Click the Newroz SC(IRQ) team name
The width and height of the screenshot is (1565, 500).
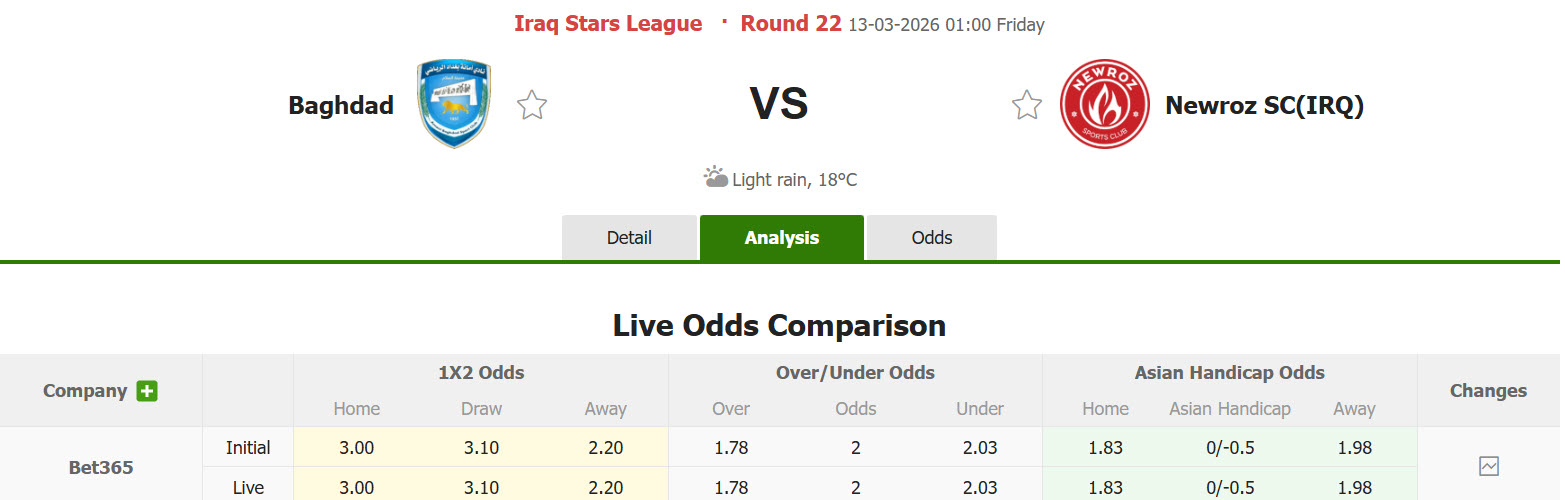[1264, 105]
